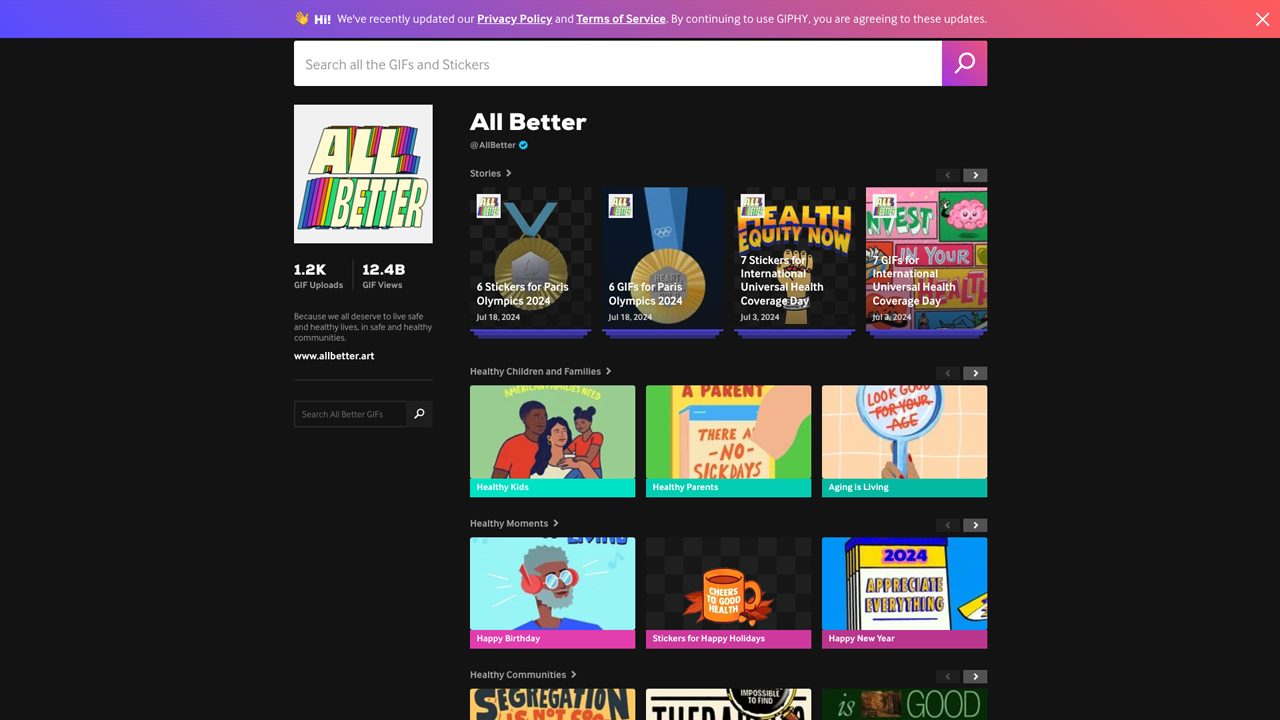Open the All Better profile avatar
Screen dimensions: 1280x720
[x=363, y=174]
